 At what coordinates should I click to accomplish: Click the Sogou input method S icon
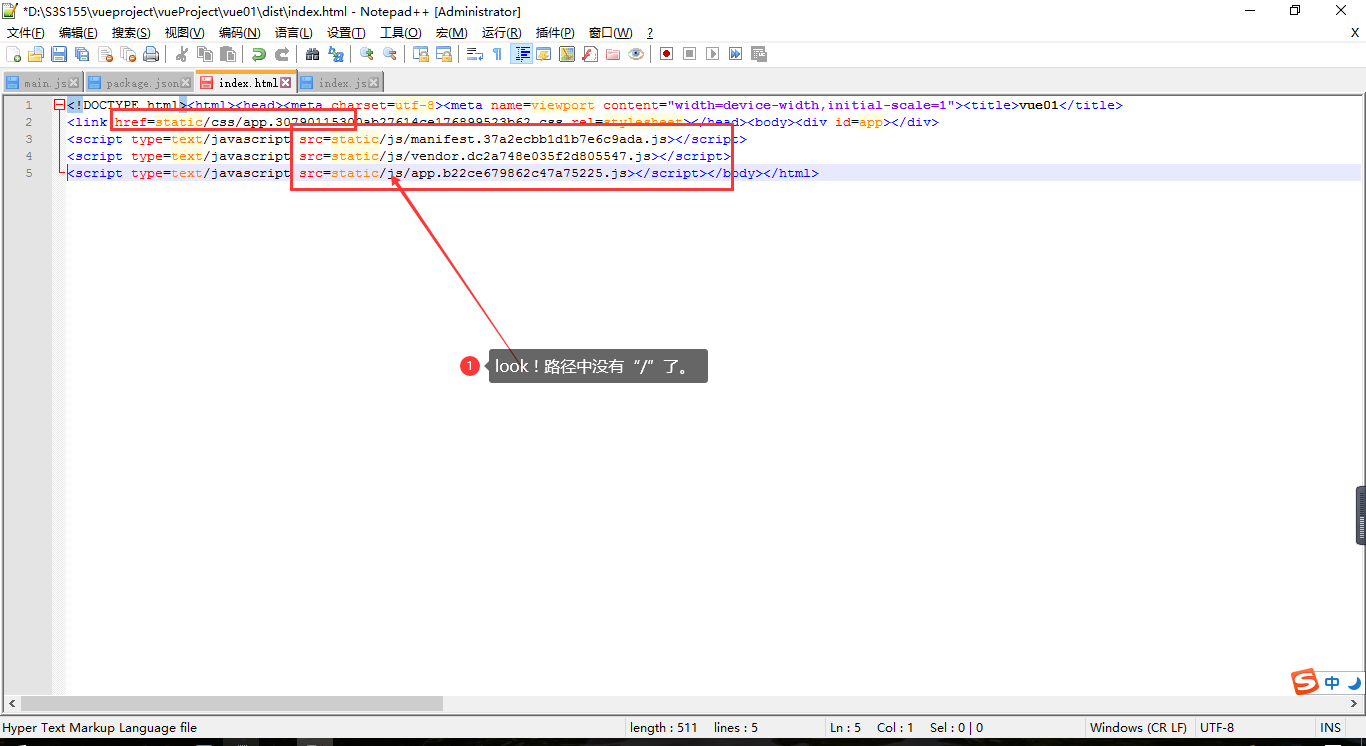click(1305, 682)
